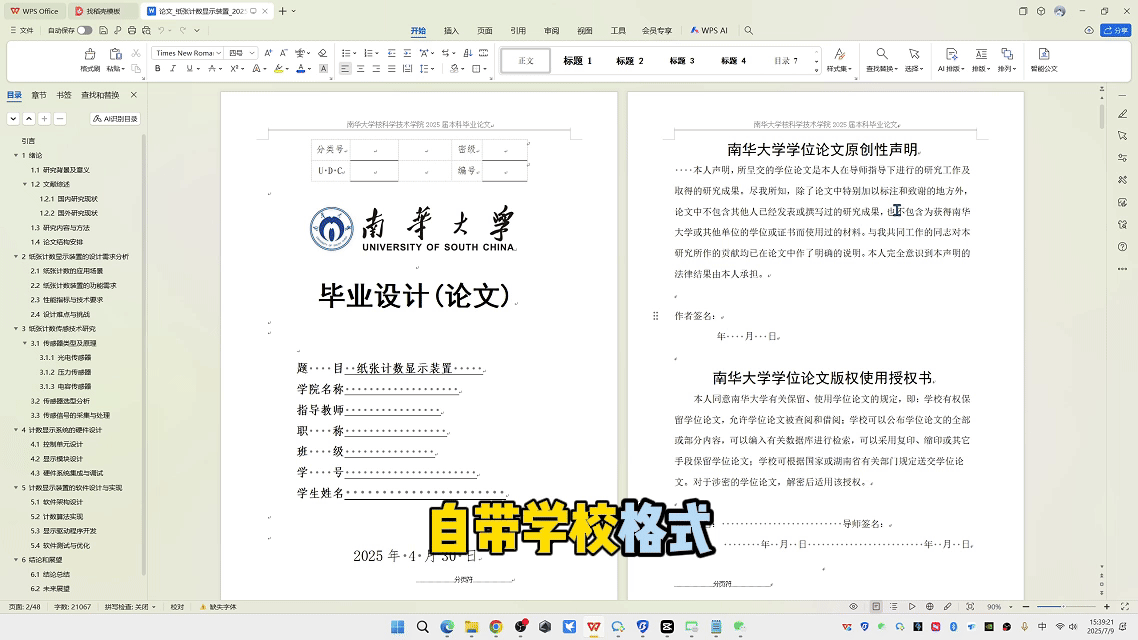This screenshot has width=1138, height=640.
Task: Apply bold formatting with the B icon
Action: tap(157, 69)
